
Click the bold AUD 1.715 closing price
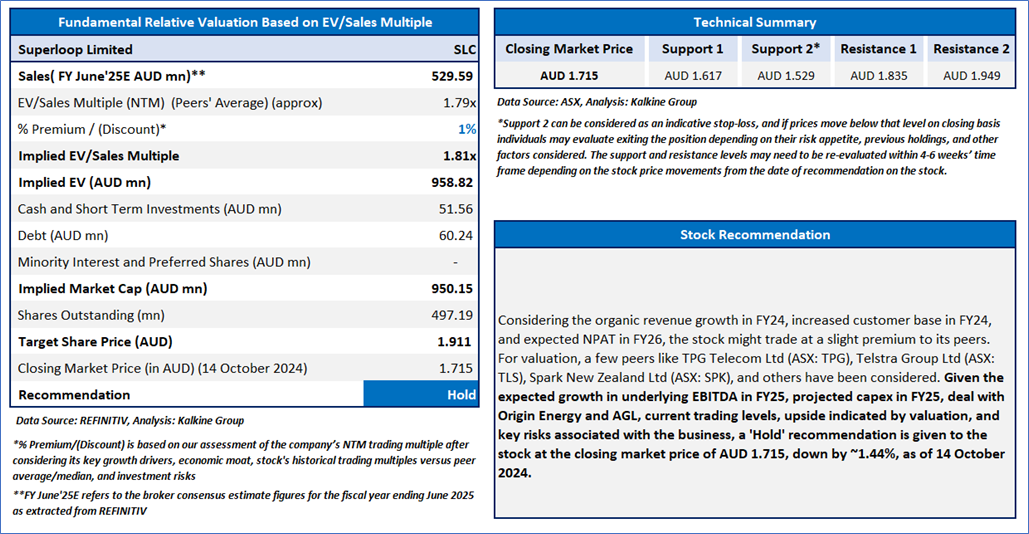click(x=569, y=75)
